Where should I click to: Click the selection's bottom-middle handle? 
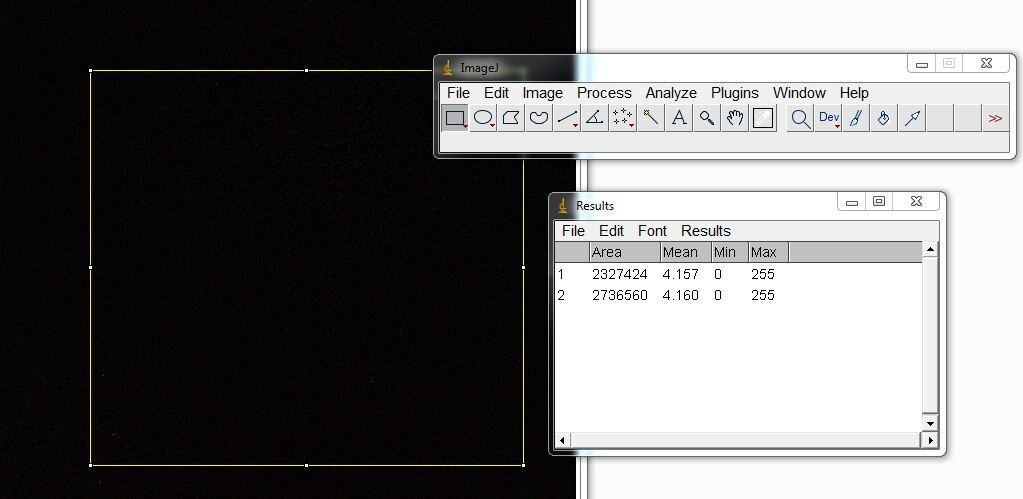pos(307,465)
